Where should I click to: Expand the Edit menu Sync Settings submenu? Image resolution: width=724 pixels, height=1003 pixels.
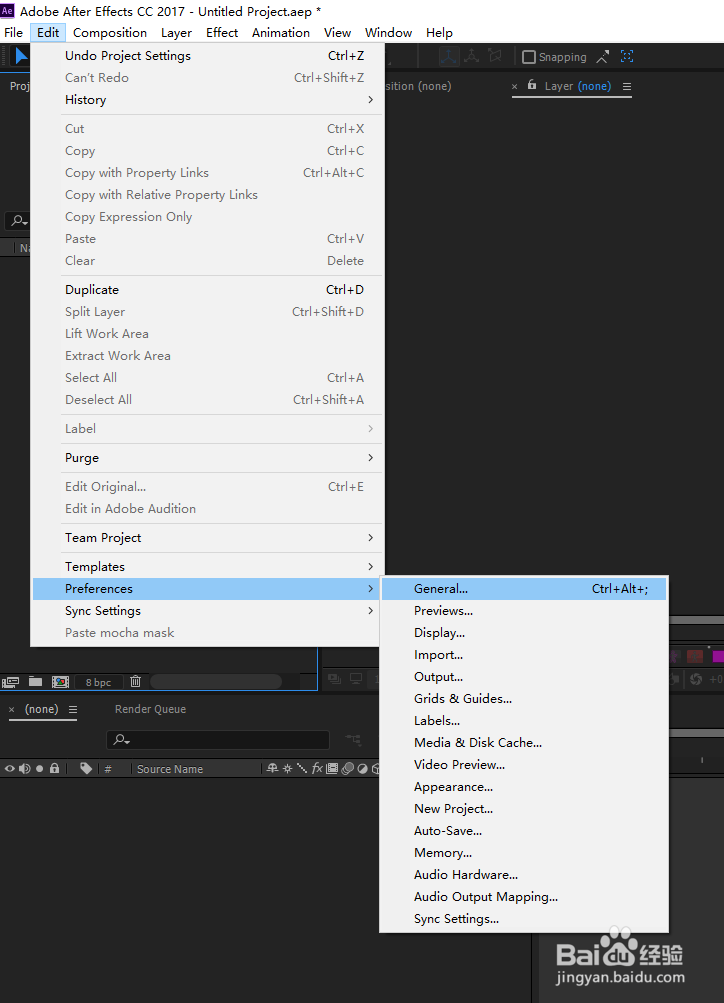click(x=208, y=611)
